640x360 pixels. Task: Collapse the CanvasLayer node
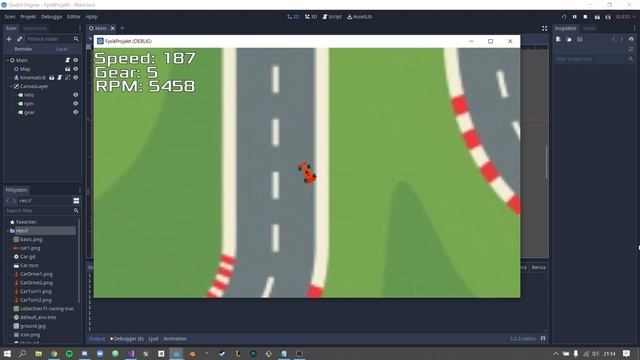pos(11,87)
